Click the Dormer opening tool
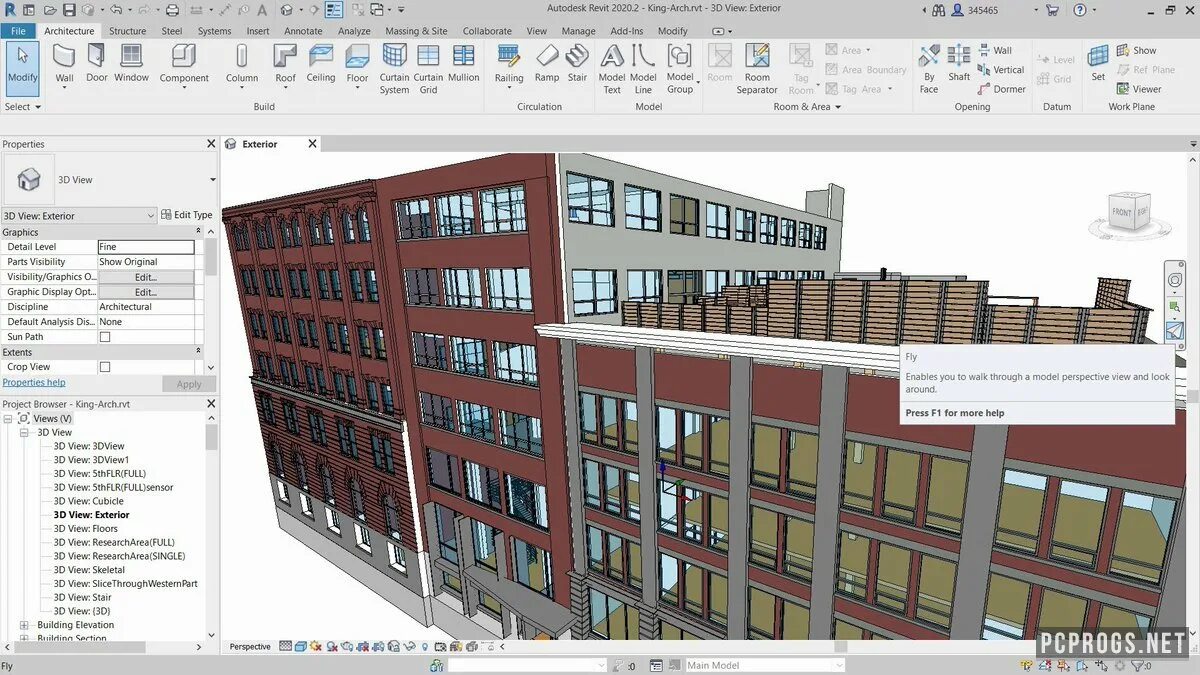The image size is (1200, 675). 1000,89
